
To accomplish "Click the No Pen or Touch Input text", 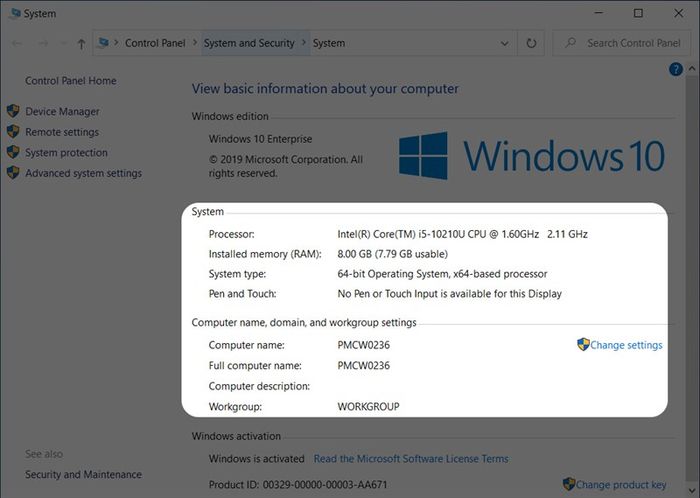I will (x=449, y=294).
